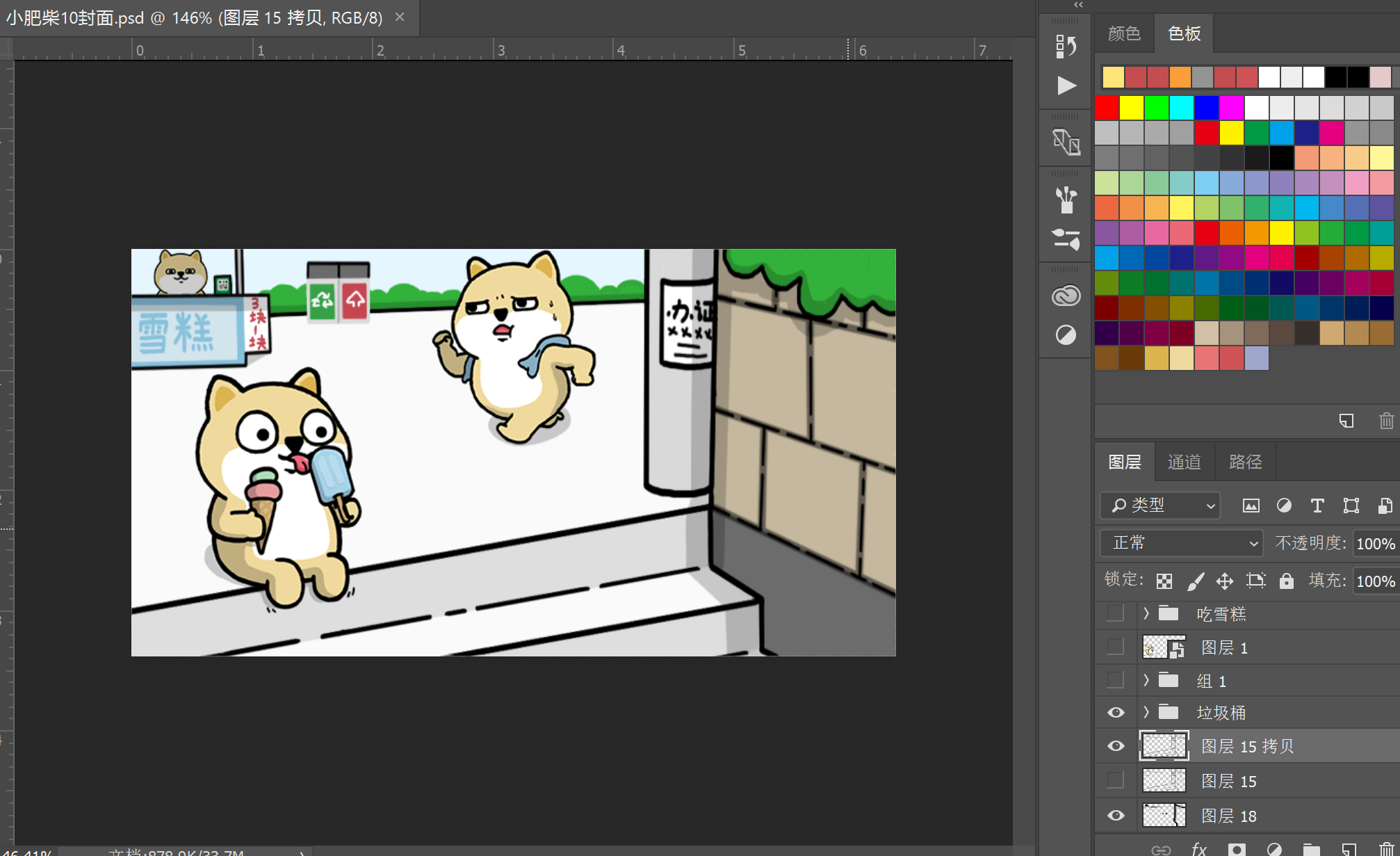This screenshot has width=1400, height=856.
Task: Click the layer opacity 100% field
Action: click(1375, 543)
